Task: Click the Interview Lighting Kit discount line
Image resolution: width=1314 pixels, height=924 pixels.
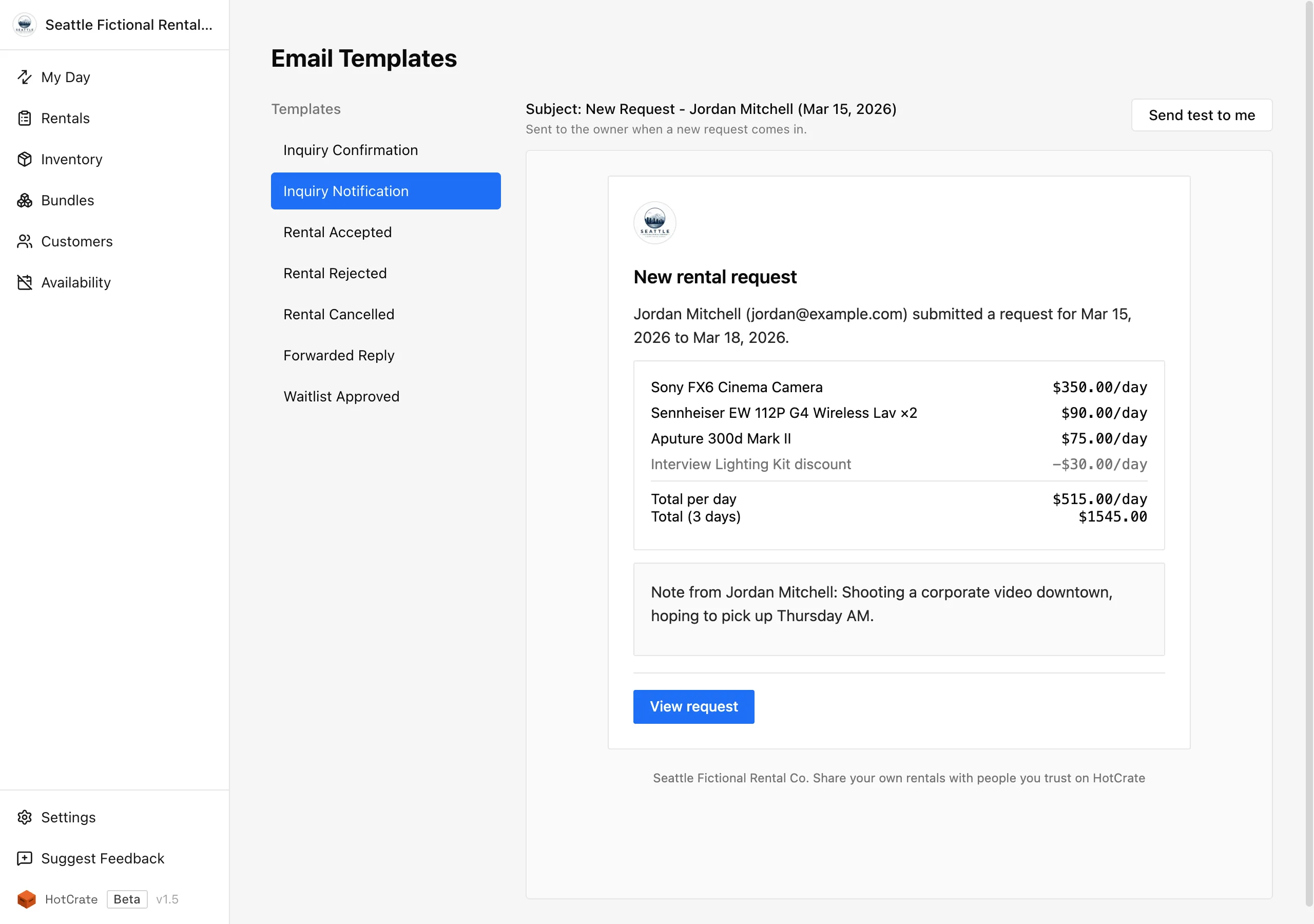Action: (x=751, y=464)
